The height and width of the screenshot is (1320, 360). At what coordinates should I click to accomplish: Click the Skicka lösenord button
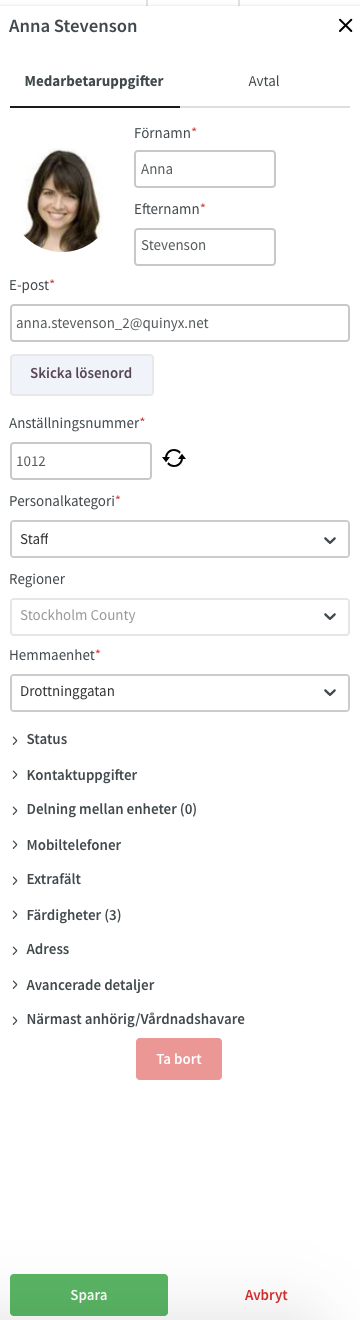(x=82, y=374)
